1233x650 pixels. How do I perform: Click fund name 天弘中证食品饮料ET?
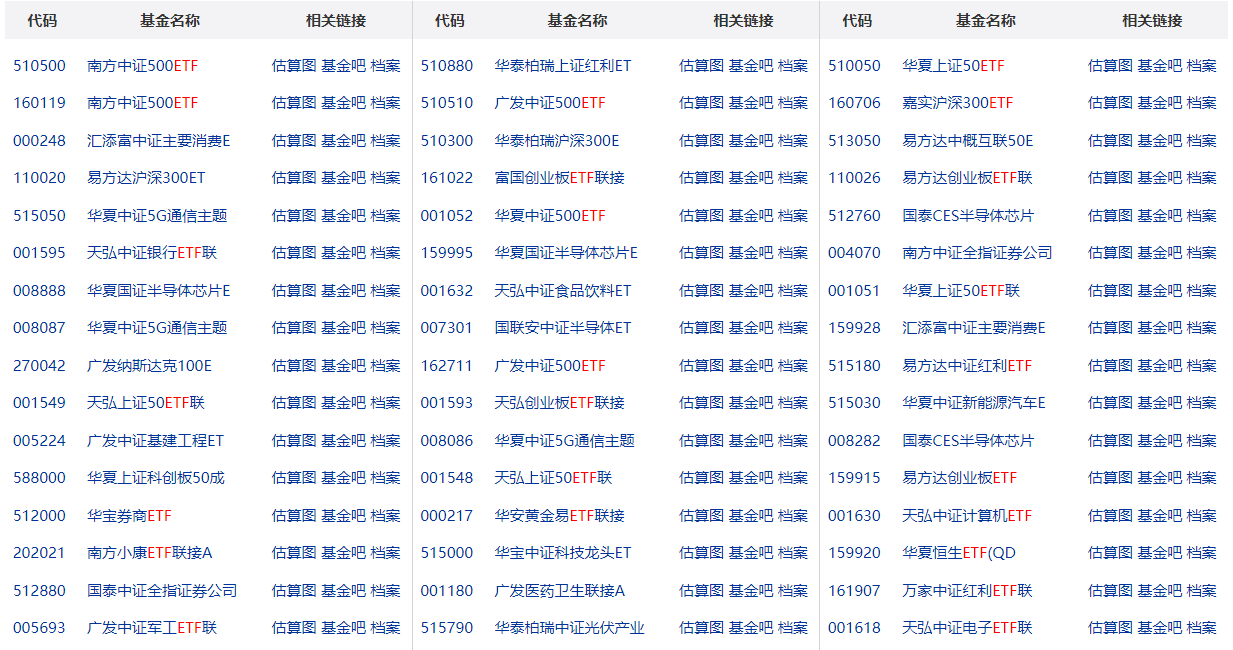click(563, 291)
